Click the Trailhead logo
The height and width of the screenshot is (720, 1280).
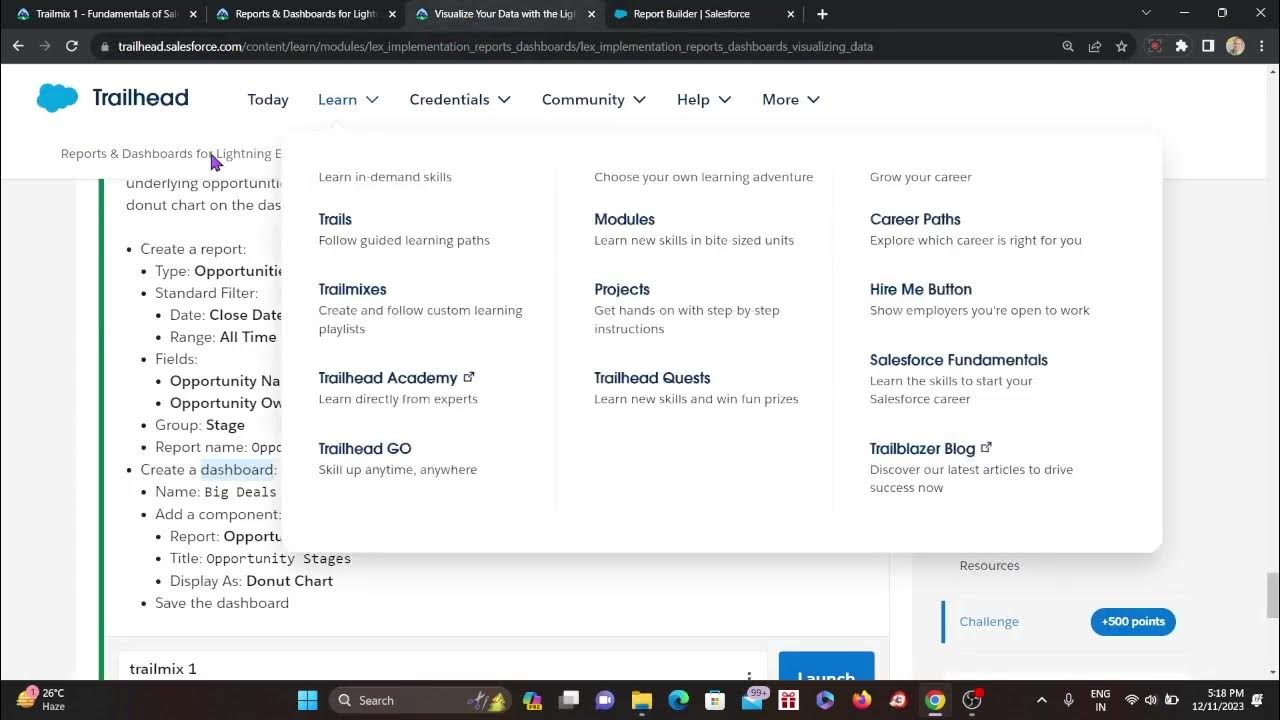click(x=112, y=98)
